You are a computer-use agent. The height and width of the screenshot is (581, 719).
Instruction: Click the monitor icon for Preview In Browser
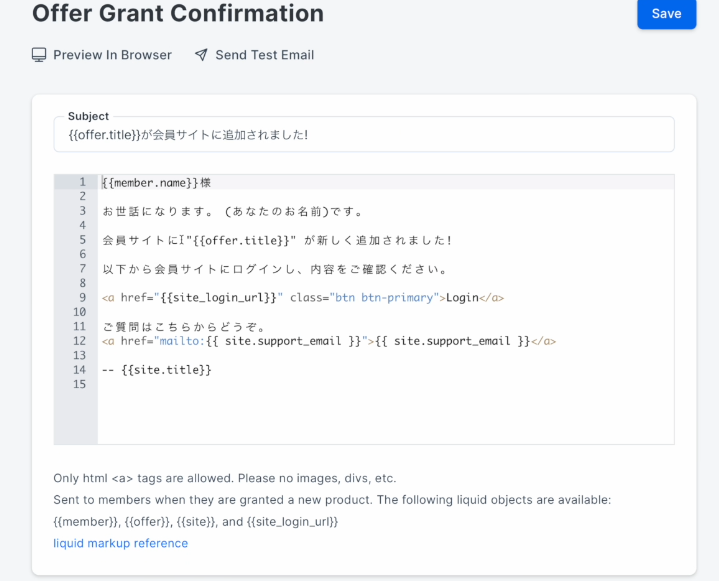click(39, 55)
